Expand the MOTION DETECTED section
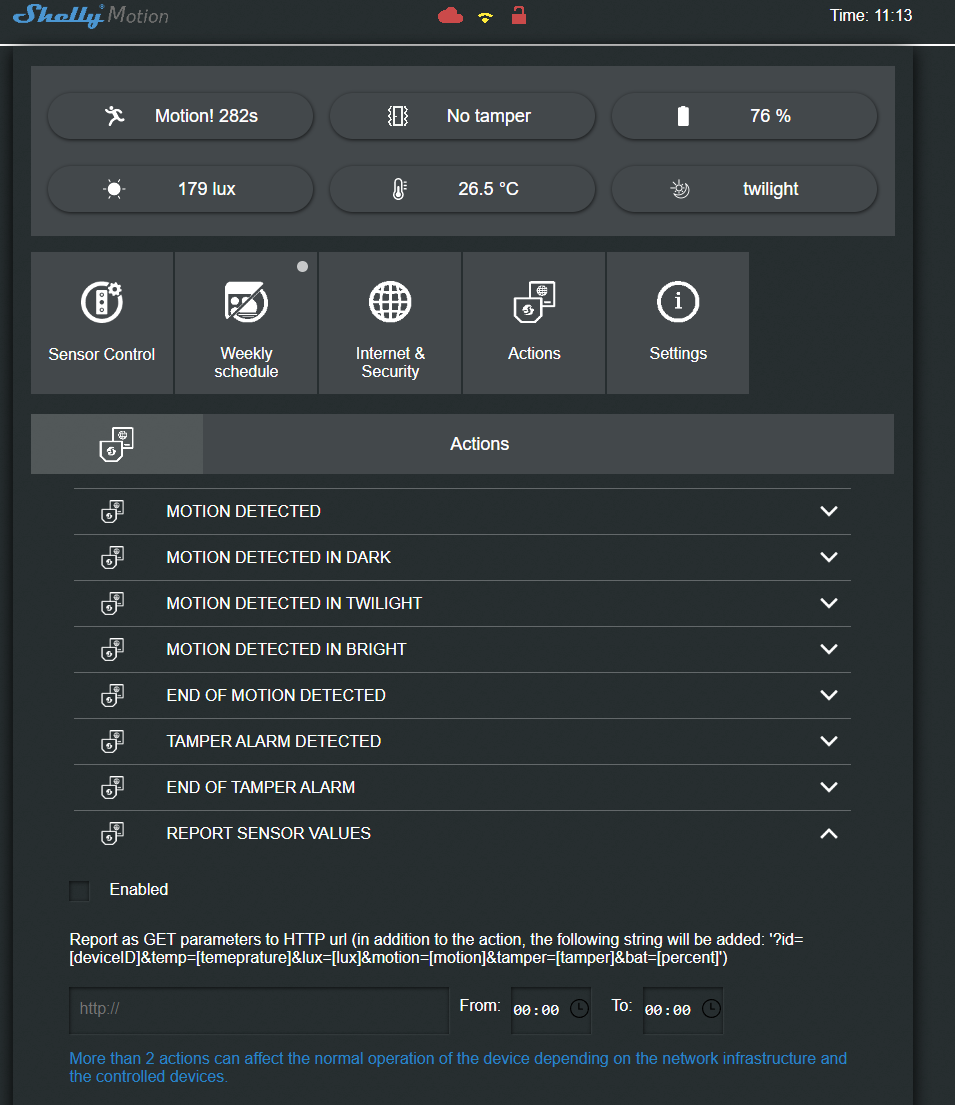The height and width of the screenshot is (1105, 955). [x=828, y=511]
